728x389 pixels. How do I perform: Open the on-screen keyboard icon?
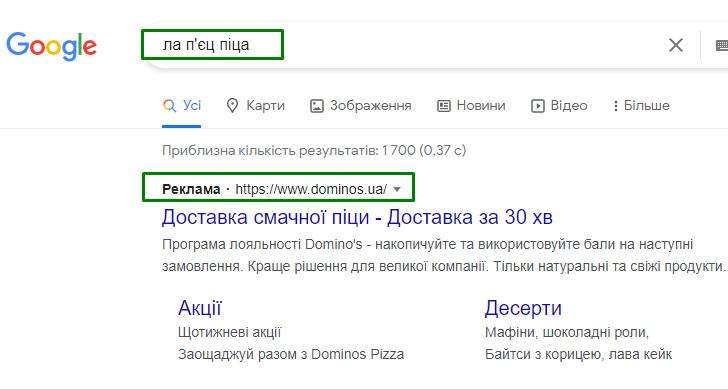pyautogui.click(x=722, y=45)
